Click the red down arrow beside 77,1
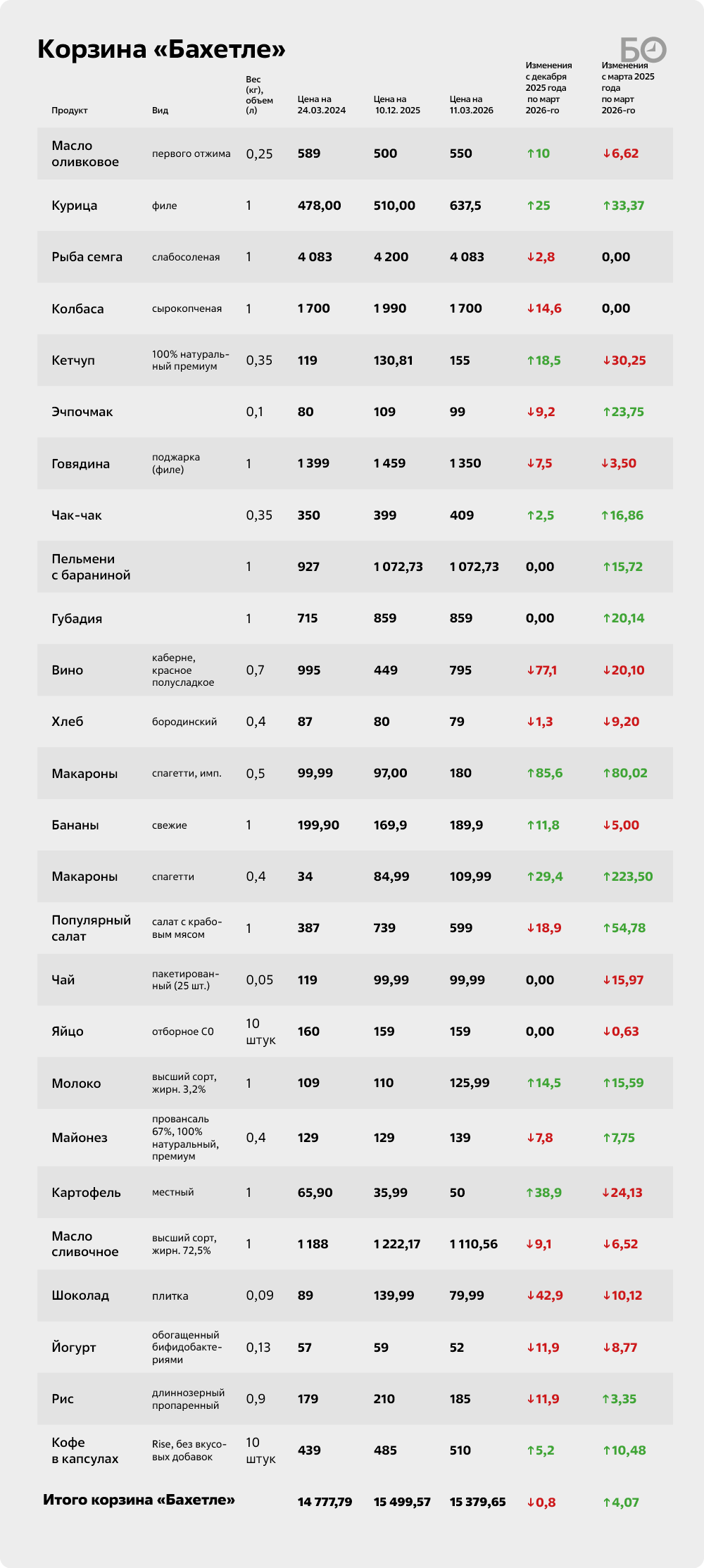The image size is (704, 1568). (530, 670)
